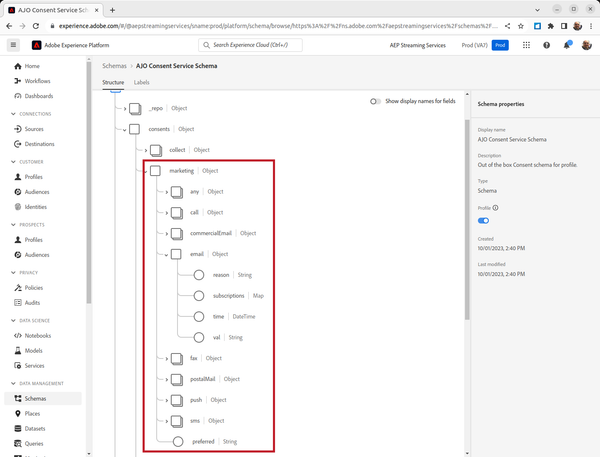Click the Places pin icon
Screen dimensions: 600x457
point(18,413)
